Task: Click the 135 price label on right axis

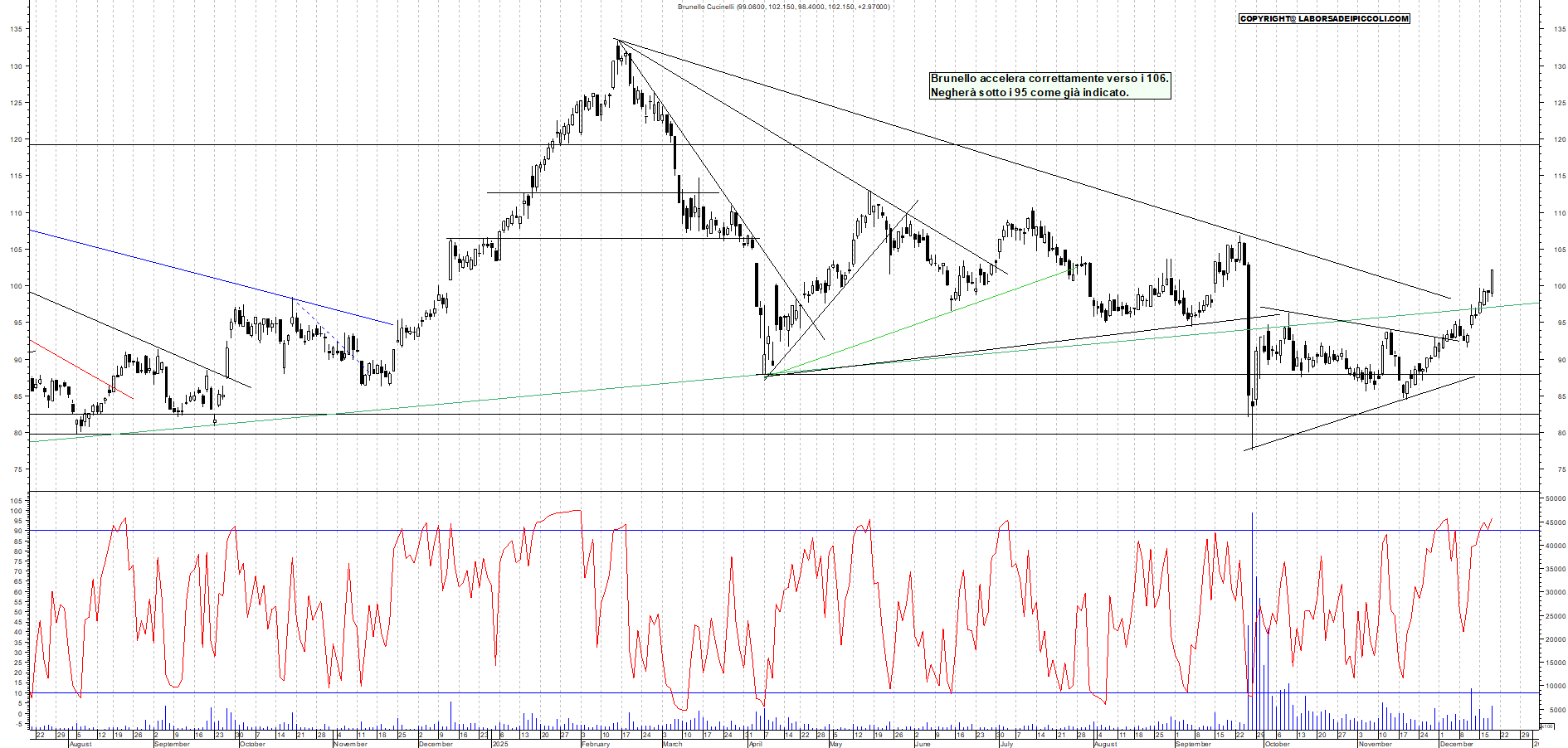Action: pyautogui.click(x=1560, y=29)
